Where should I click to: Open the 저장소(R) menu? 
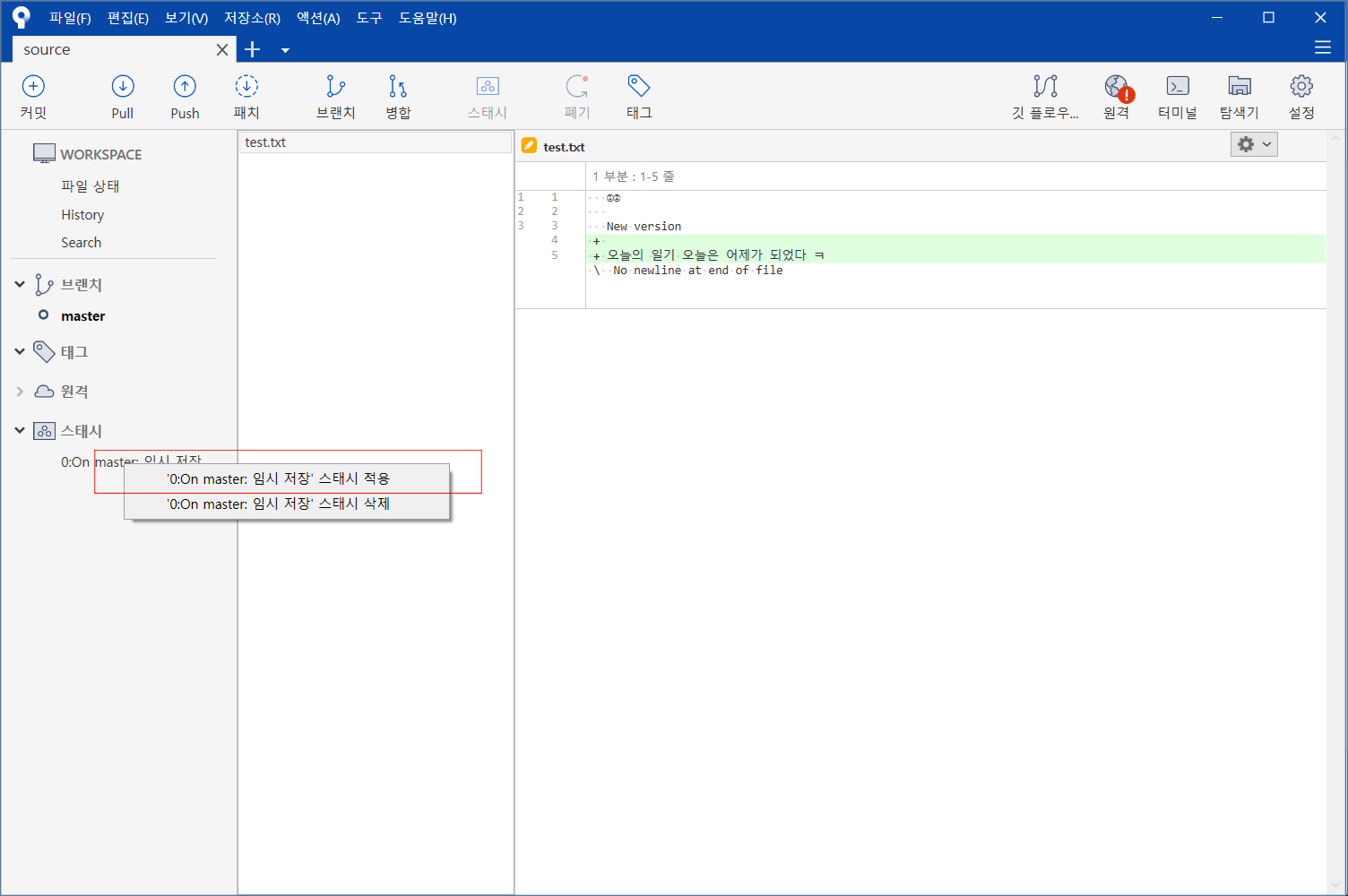tap(252, 18)
